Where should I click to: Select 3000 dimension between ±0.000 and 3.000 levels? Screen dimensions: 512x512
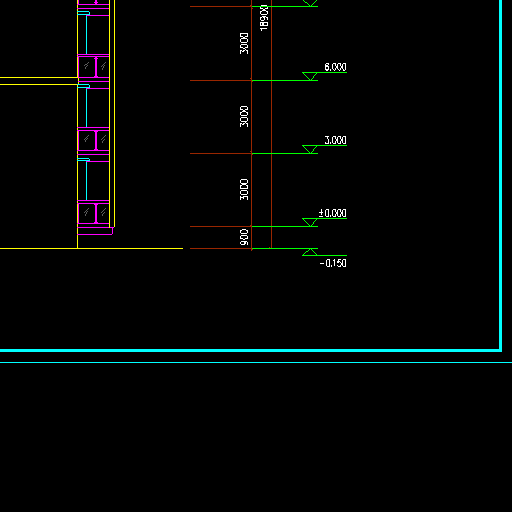click(244, 189)
